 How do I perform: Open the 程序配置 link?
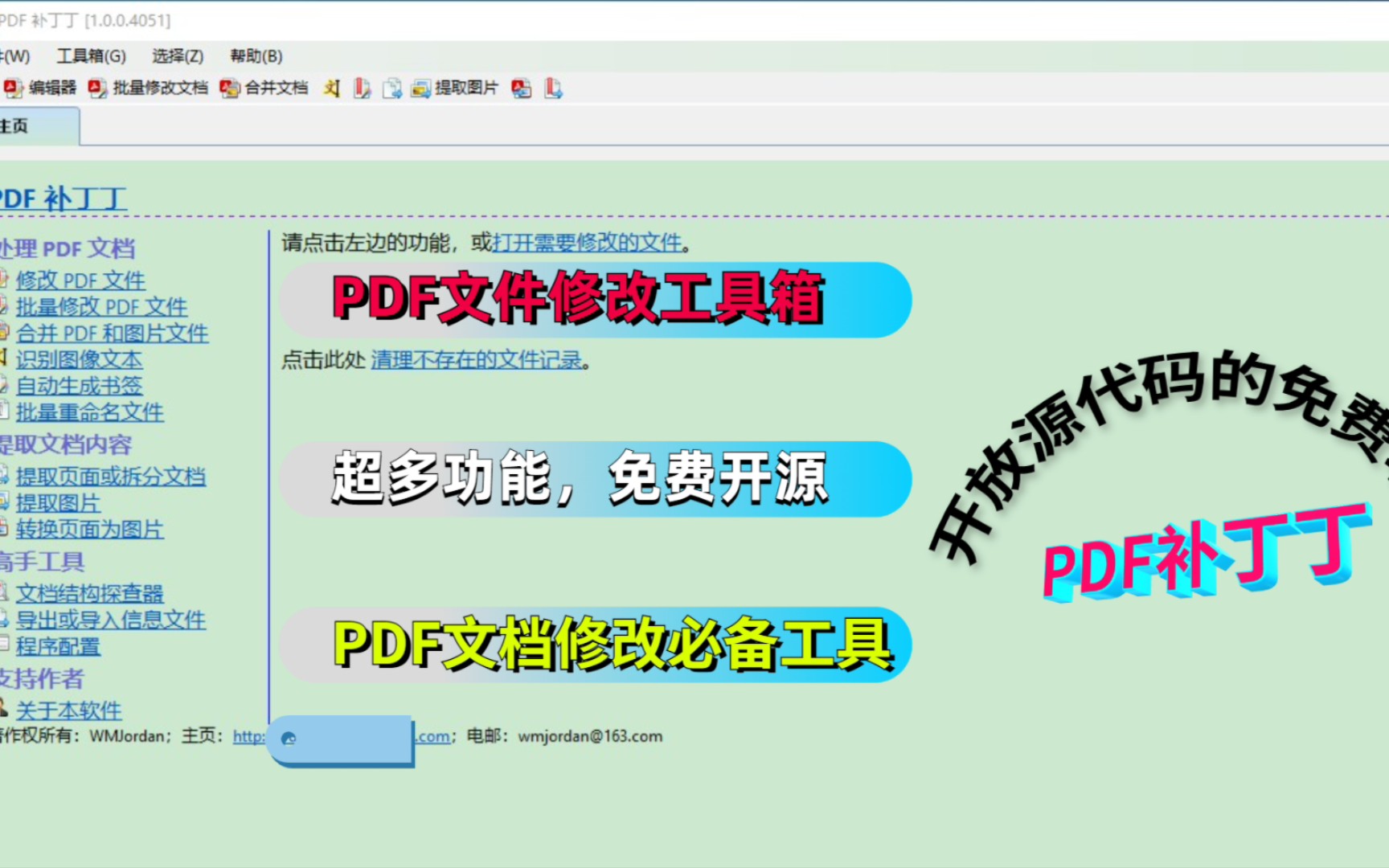tap(58, 646)
